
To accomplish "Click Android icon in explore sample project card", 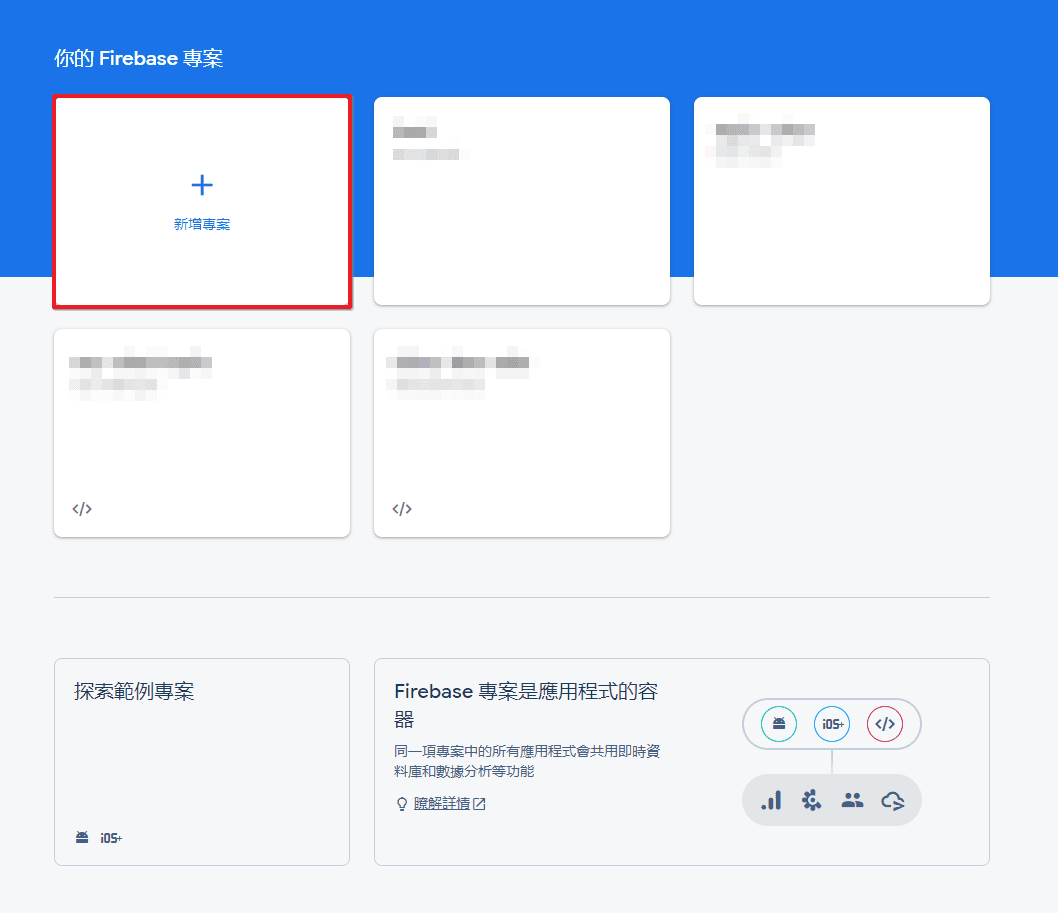I will [x=82, y=837].
